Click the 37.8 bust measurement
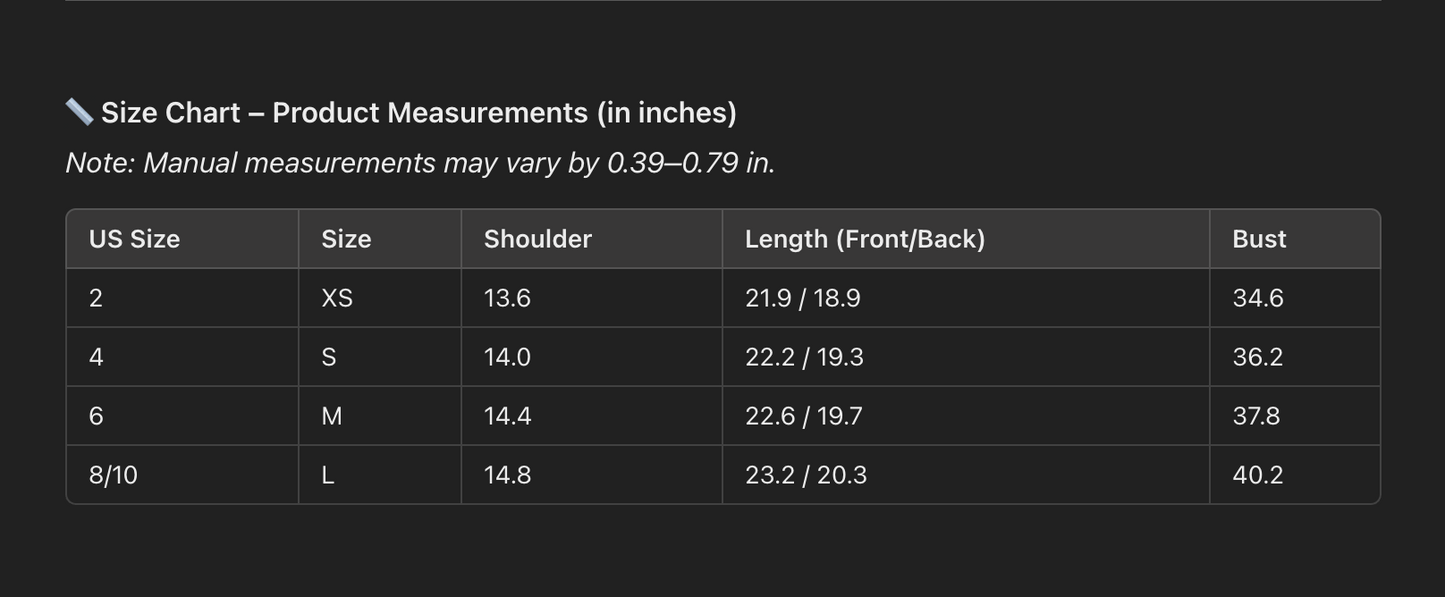Image resolution: width=1445 pixels, height=597 pixels. click(x=1256, y=416)
